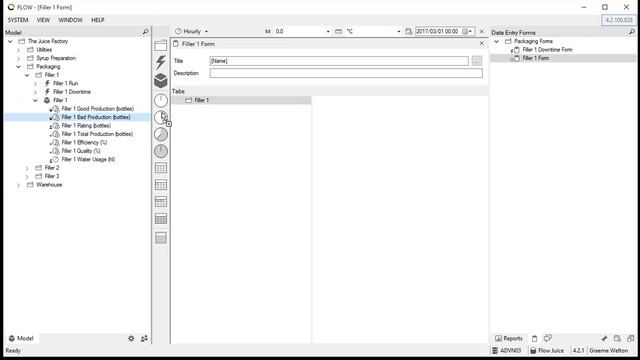The width and height of the screenshot is (640, 360).
Task: Select the bottom form list icon in toolbox
Action: click(x=161, y=238)
